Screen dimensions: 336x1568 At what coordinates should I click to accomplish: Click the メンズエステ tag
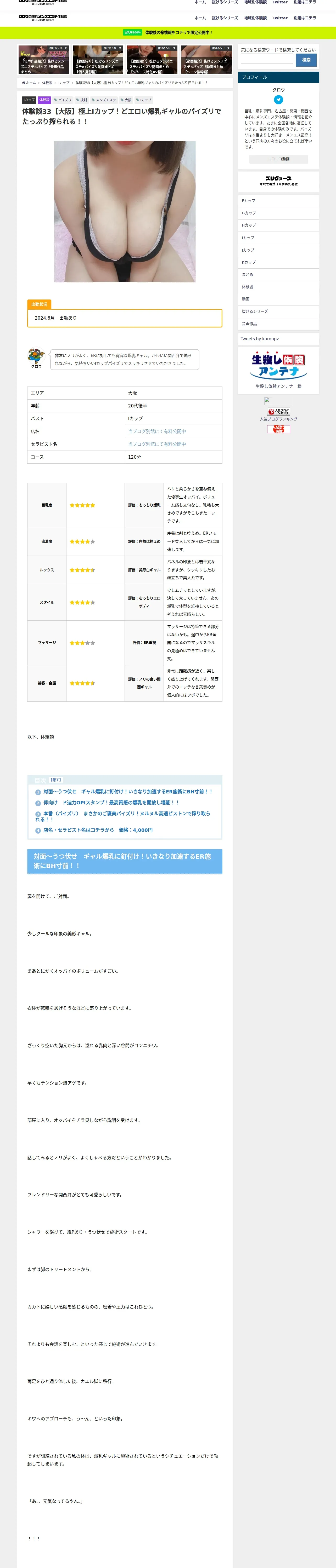[x=104, y=100]
